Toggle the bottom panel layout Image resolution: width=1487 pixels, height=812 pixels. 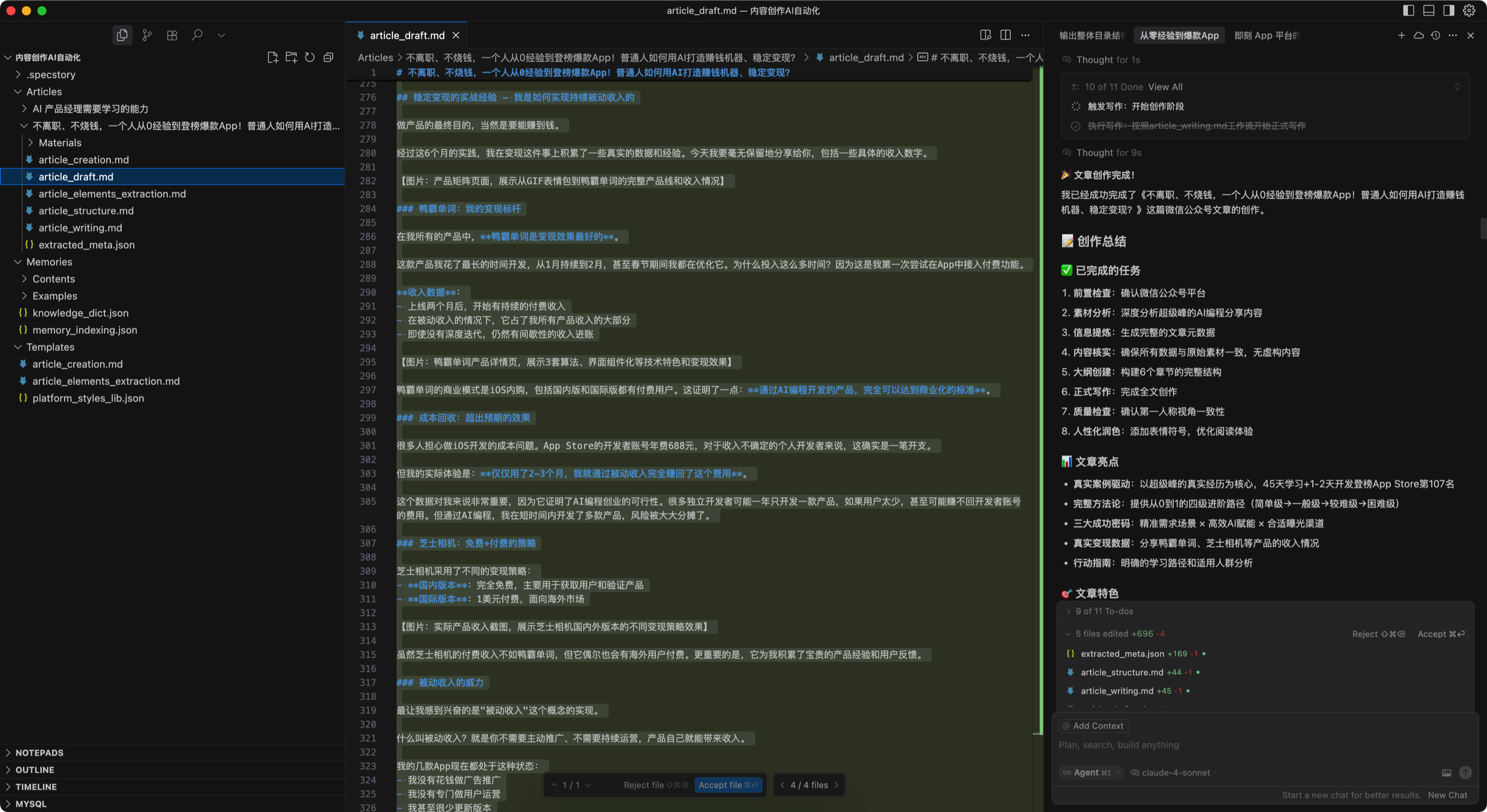pyautogui.click(x=1428, y=10)
